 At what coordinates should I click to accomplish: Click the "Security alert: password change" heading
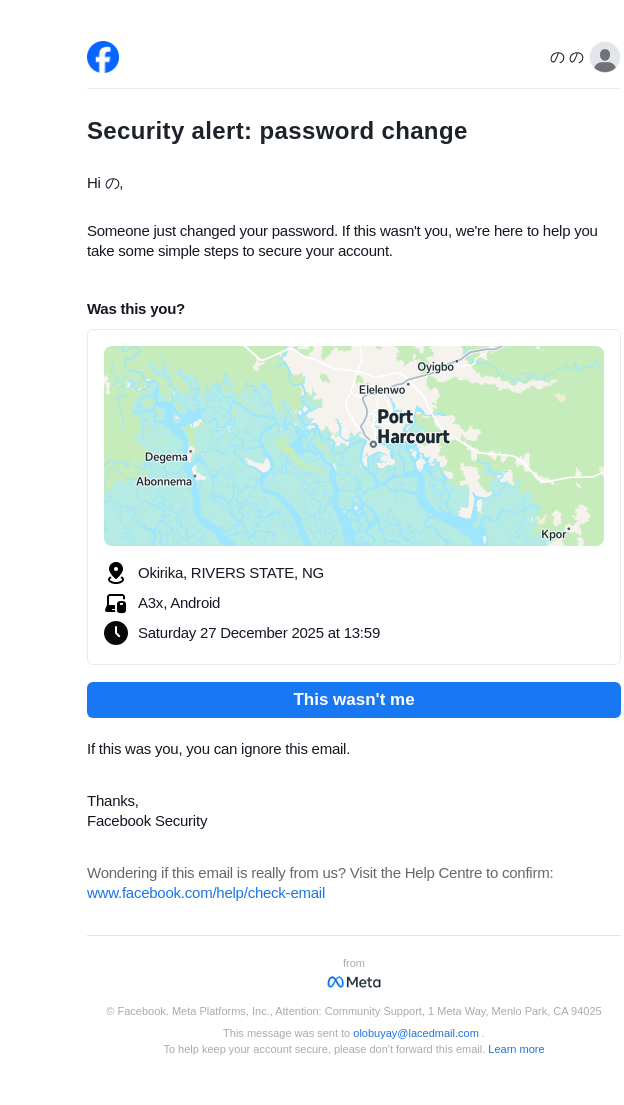click(277, 131)
